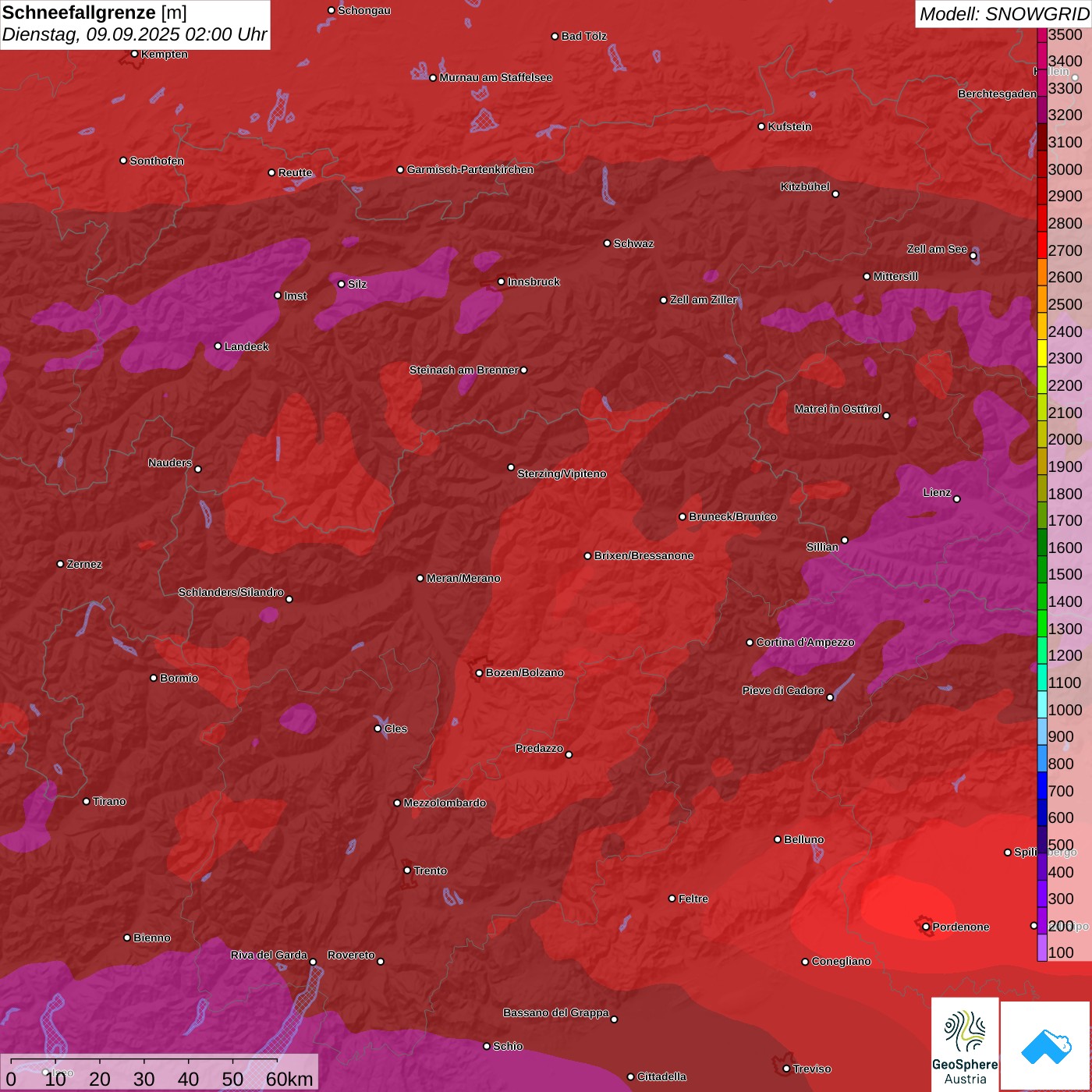
Task: Select the Sonthofen label
Action: 157,161
